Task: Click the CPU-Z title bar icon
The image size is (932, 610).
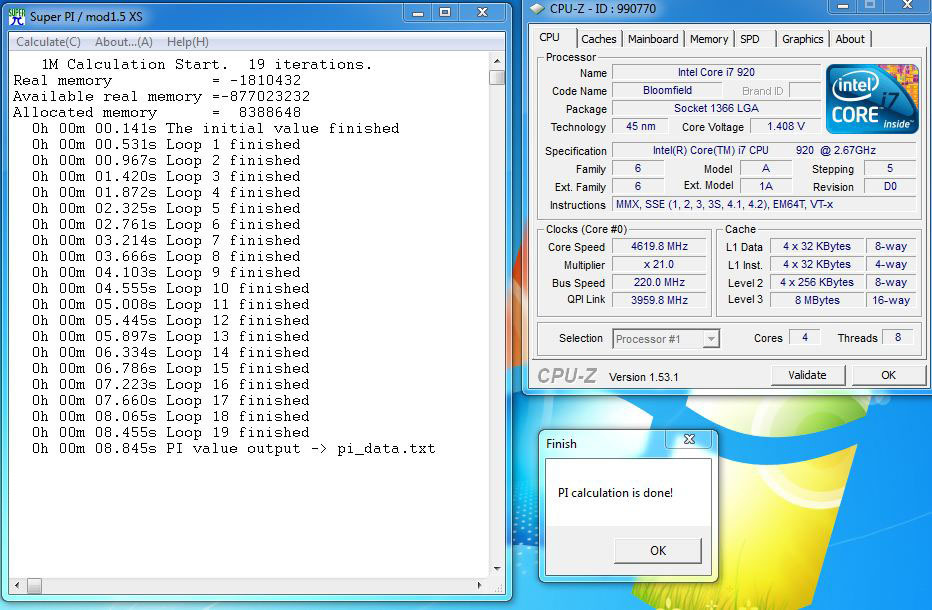Action: point(537,8)
